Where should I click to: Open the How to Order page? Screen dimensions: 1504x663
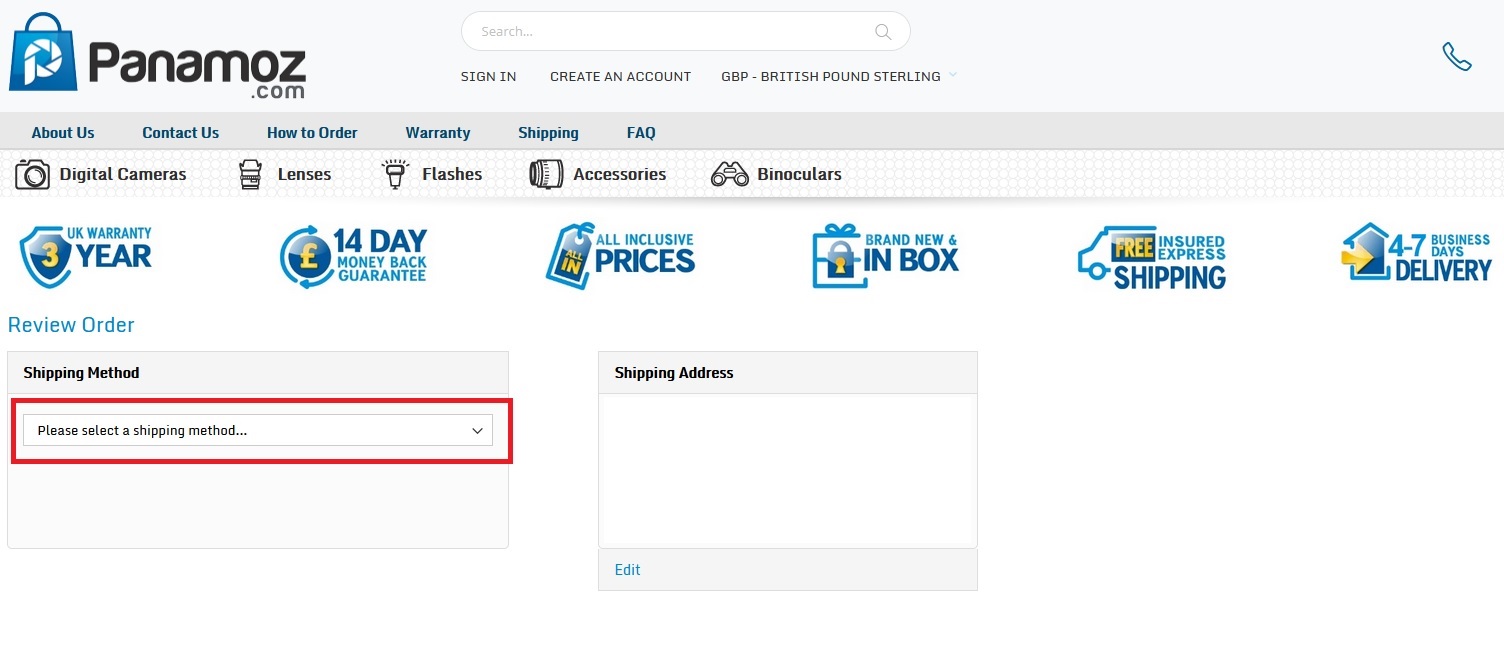312,132
